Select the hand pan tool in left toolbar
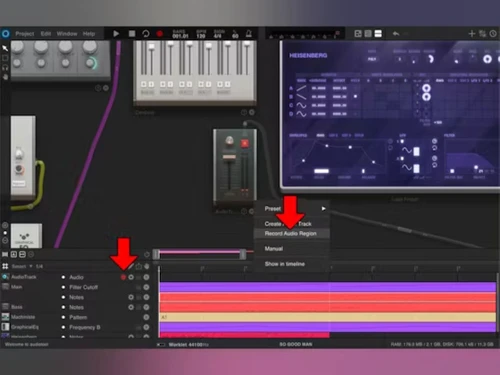The height and width of the screenshot is (375, 500). click(x=5, y=77)
